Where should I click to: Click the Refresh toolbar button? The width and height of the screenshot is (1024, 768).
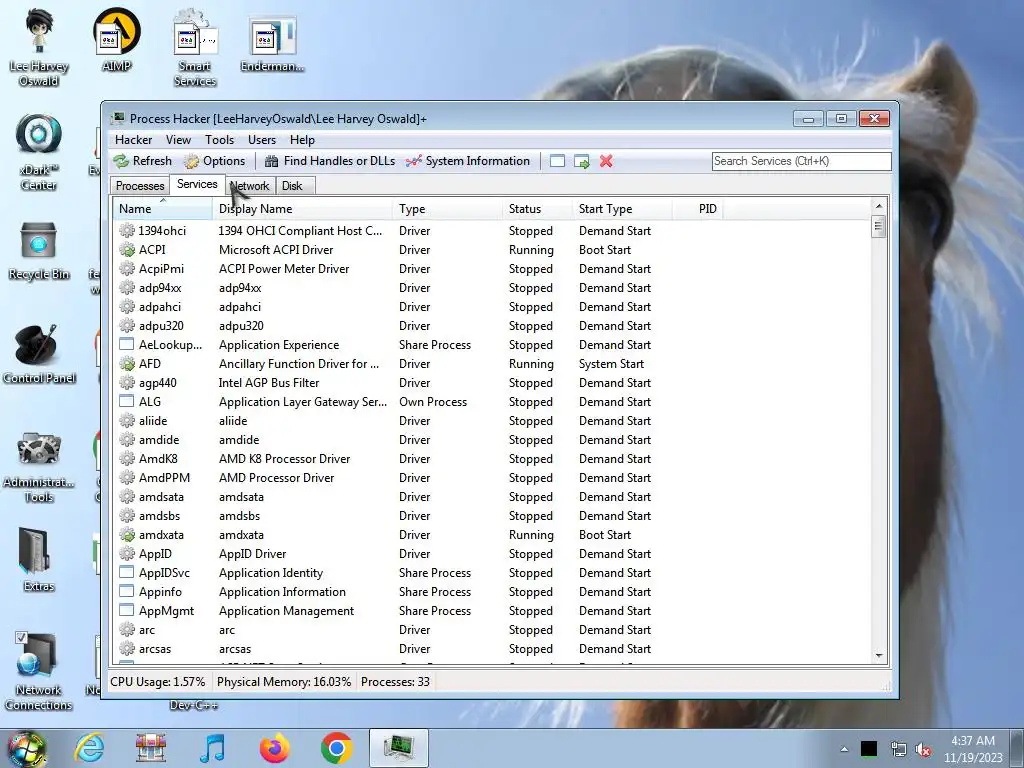pyautogui.click(x=142, y=161)
